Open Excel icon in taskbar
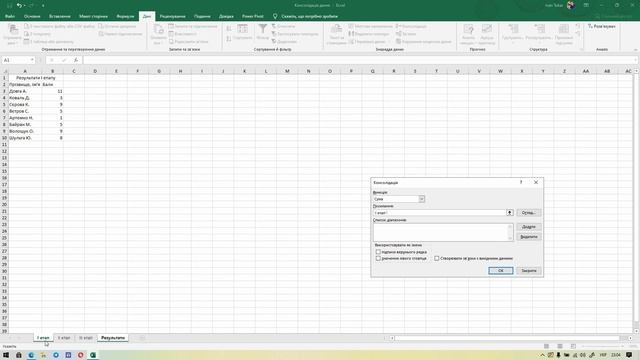Screen dimensions: 640x360 pos(93,355)
